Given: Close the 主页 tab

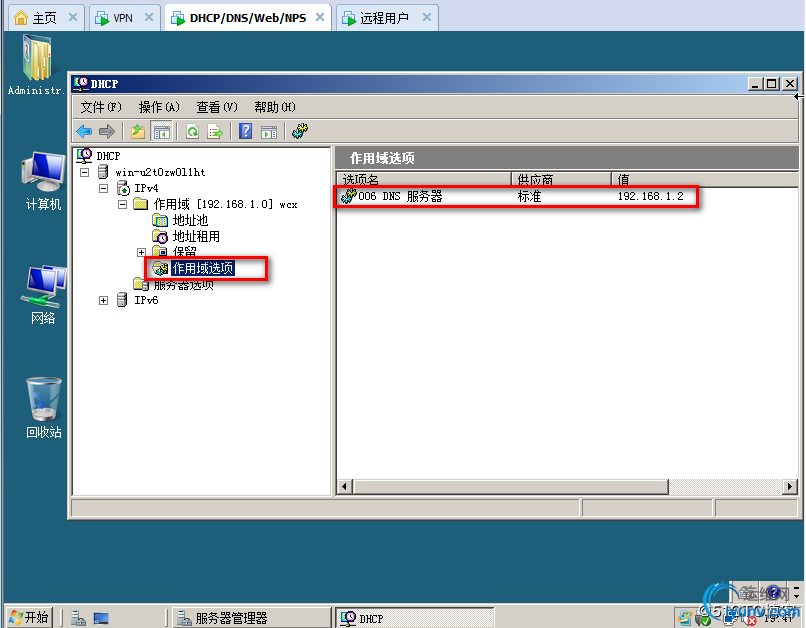Looking at the screenshot, I should click(x=73, y=17).
